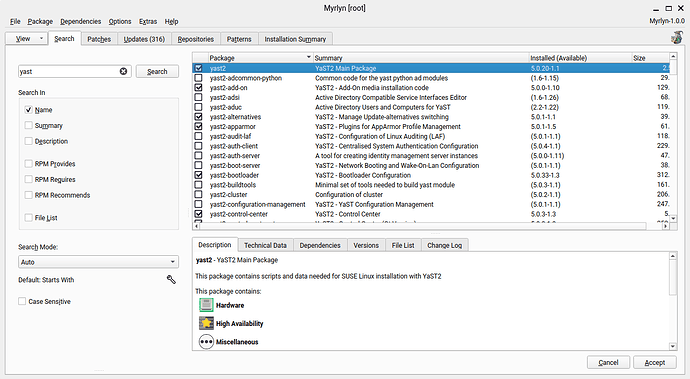The image size is (690, 379).
Task: Open the View dropdown button
Action: click(26, 39)
